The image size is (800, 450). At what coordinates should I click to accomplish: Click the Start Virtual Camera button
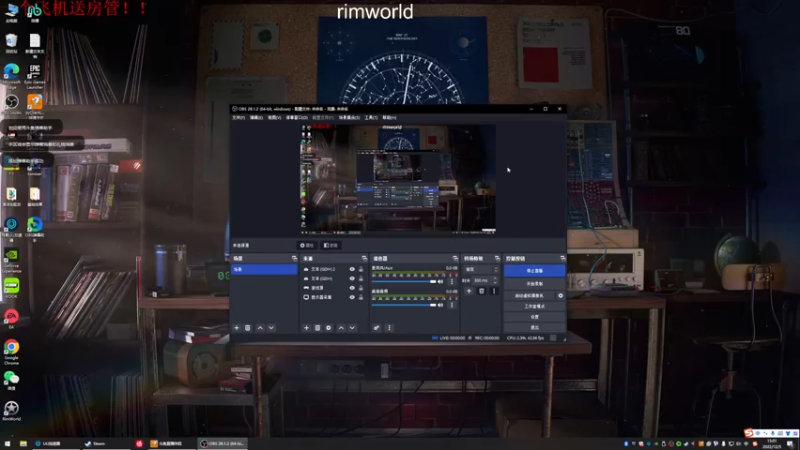tap(529, 295)
